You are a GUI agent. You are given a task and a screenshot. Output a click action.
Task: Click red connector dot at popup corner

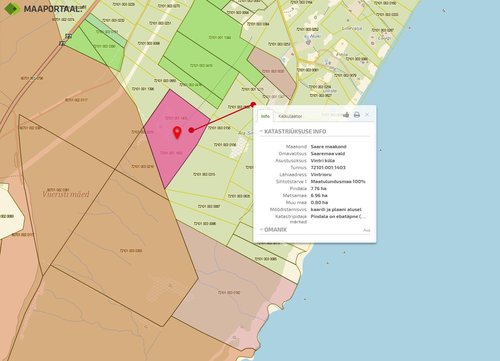(x=253, y=104)
